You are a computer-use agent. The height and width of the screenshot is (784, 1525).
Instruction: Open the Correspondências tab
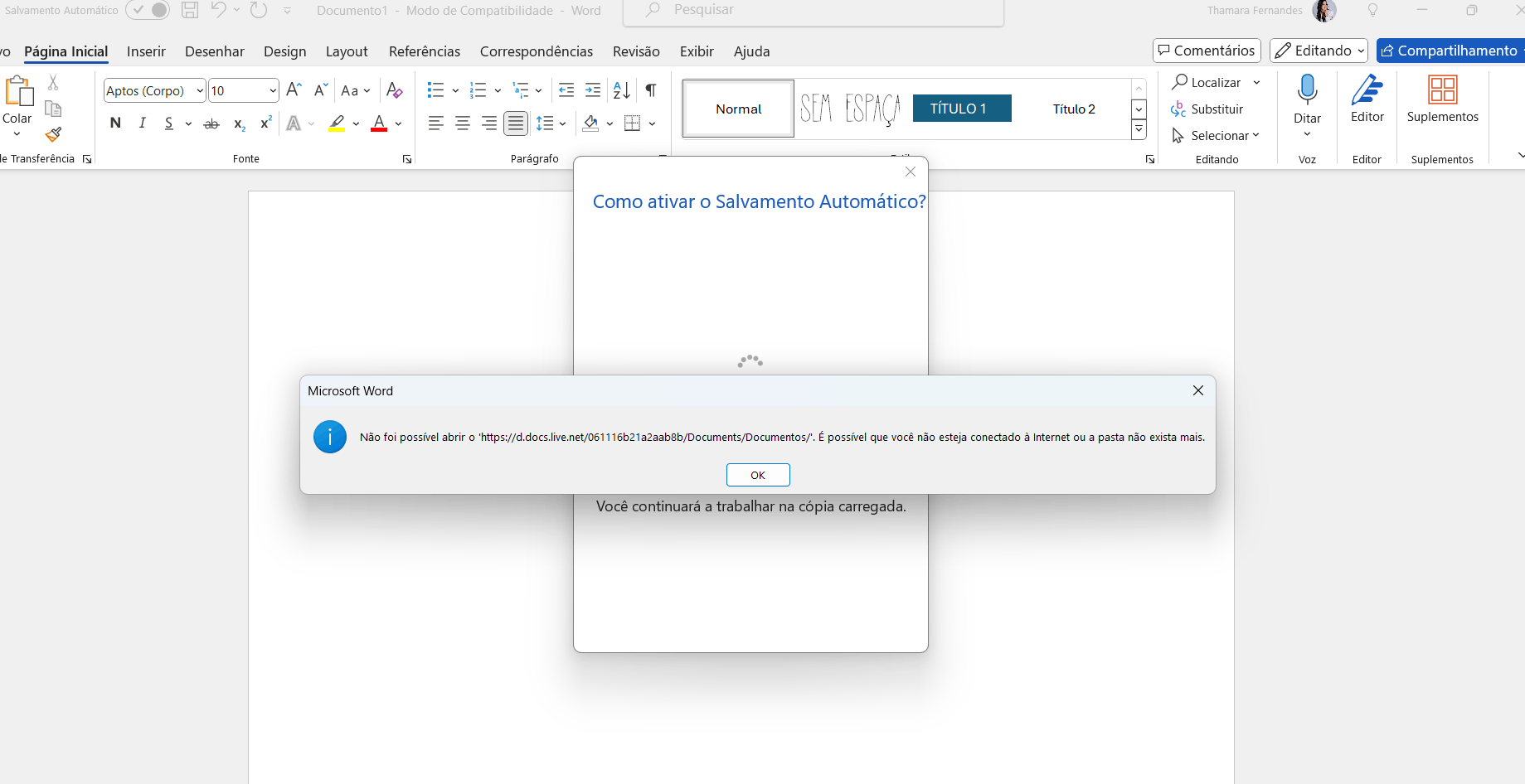(x=537, y=51)
